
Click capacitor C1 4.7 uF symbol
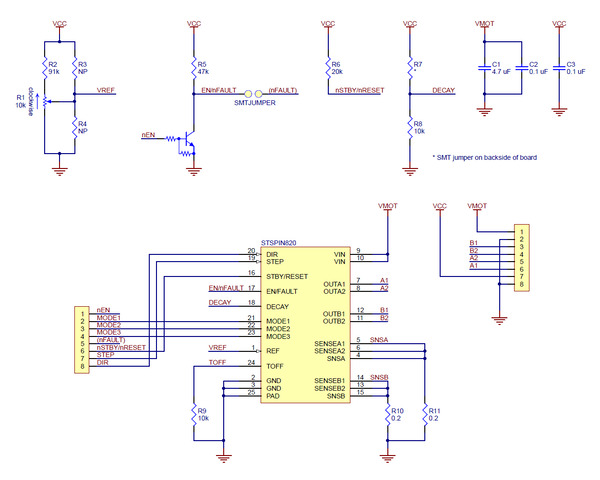[484, 68]
